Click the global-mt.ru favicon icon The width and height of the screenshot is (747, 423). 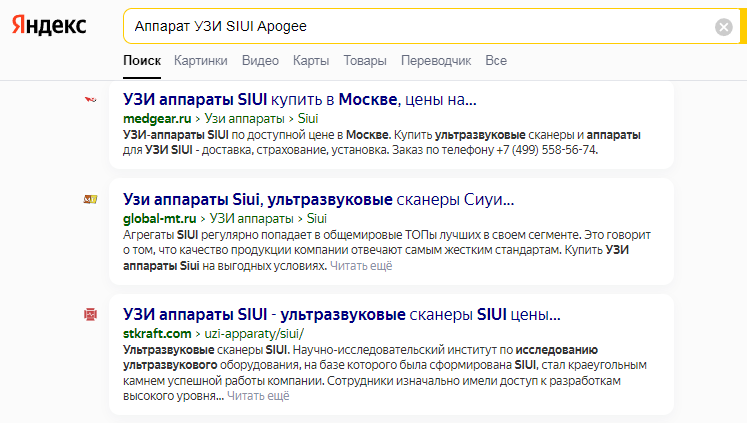point(90,199)
